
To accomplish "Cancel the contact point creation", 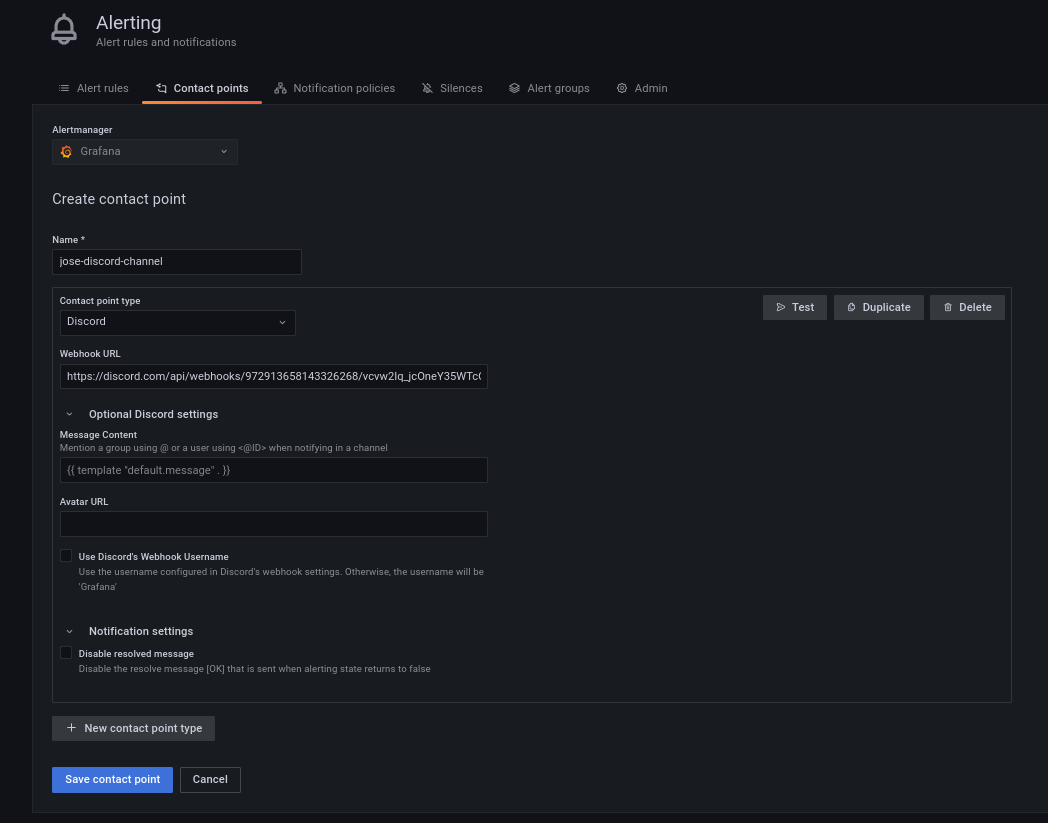I will click(x=210, y=780).
